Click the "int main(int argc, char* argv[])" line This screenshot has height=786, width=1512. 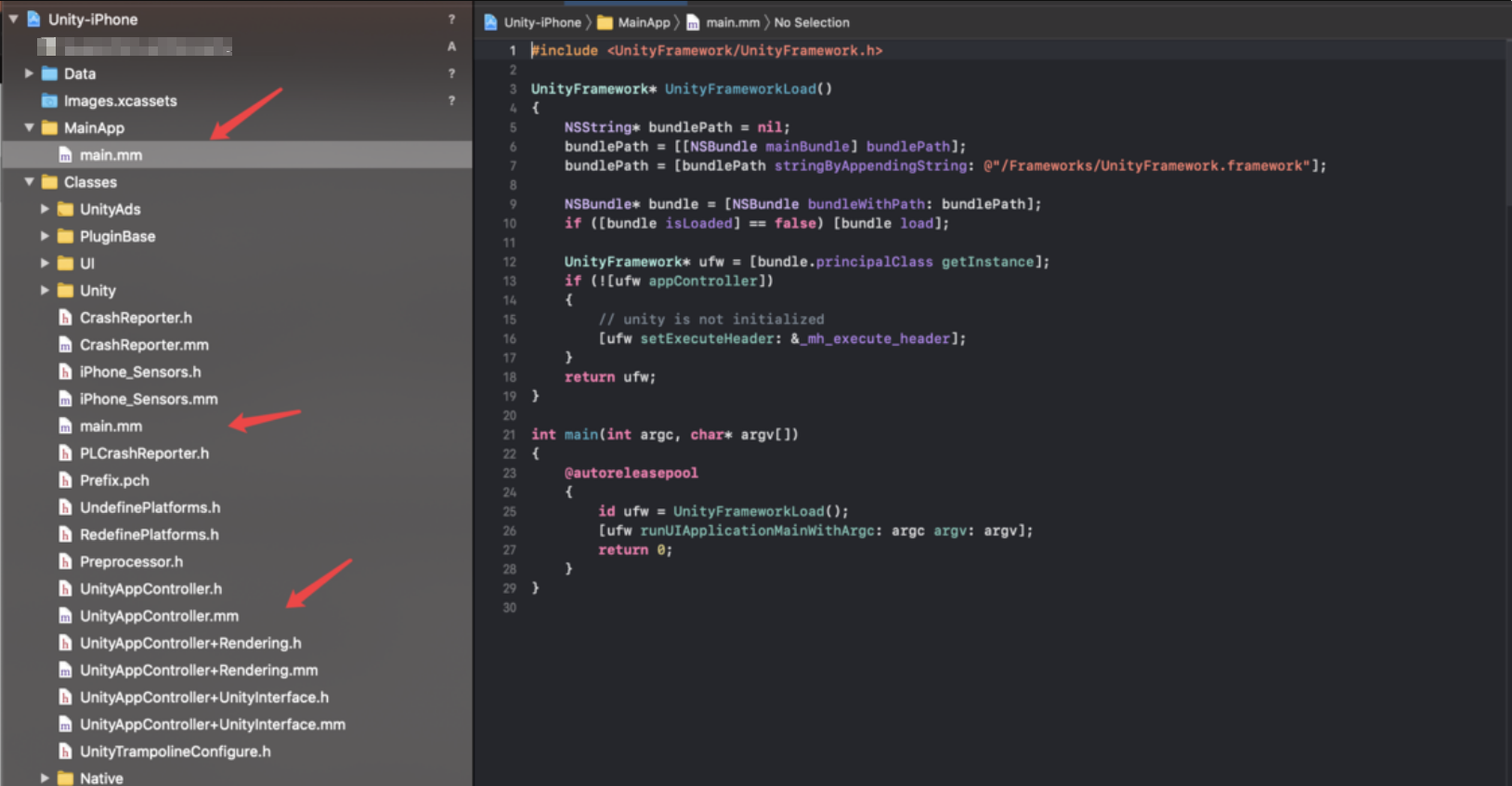point(665,434)
